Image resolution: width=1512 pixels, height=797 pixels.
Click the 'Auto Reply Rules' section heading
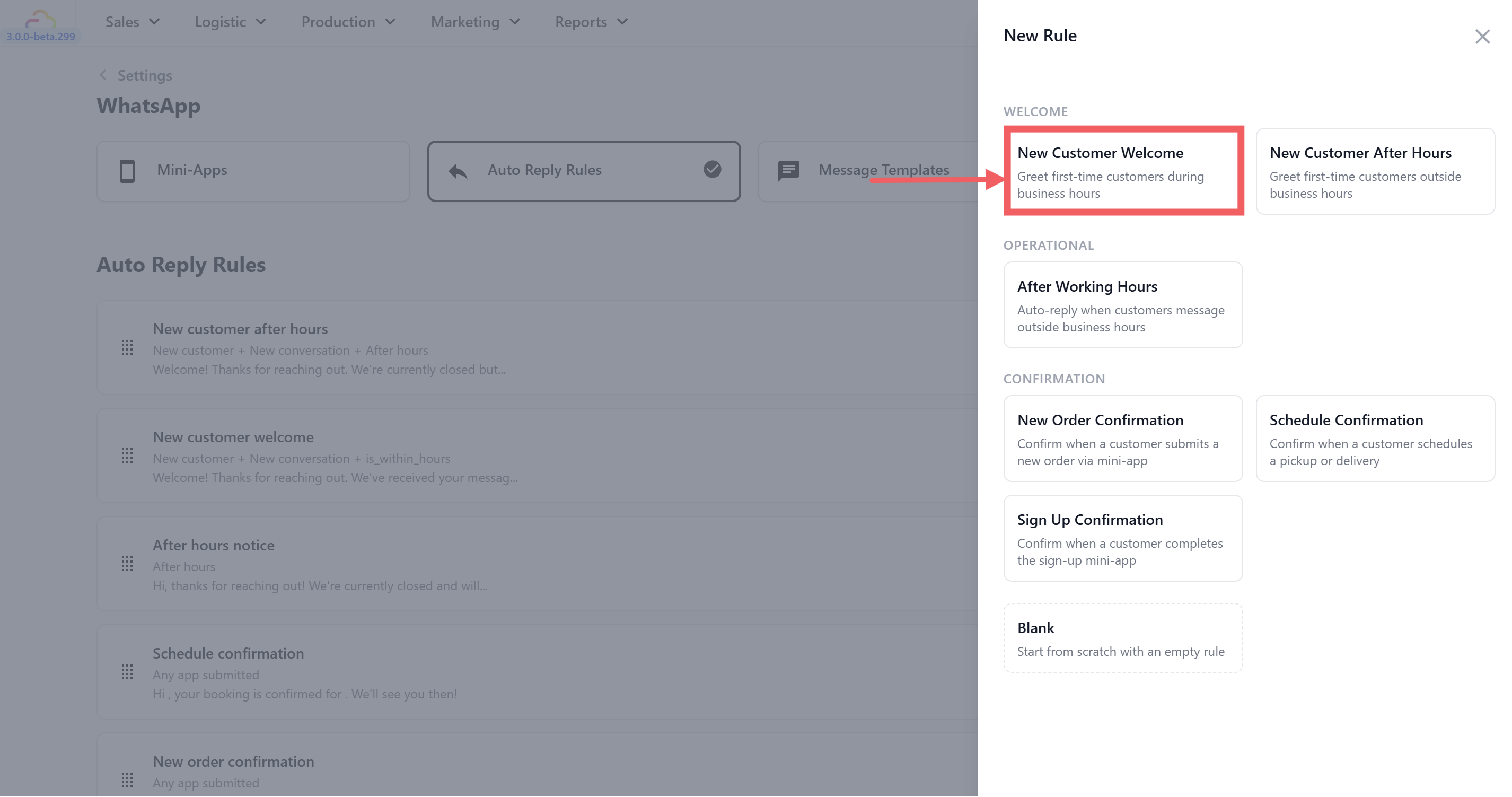[x=181, y=265]
